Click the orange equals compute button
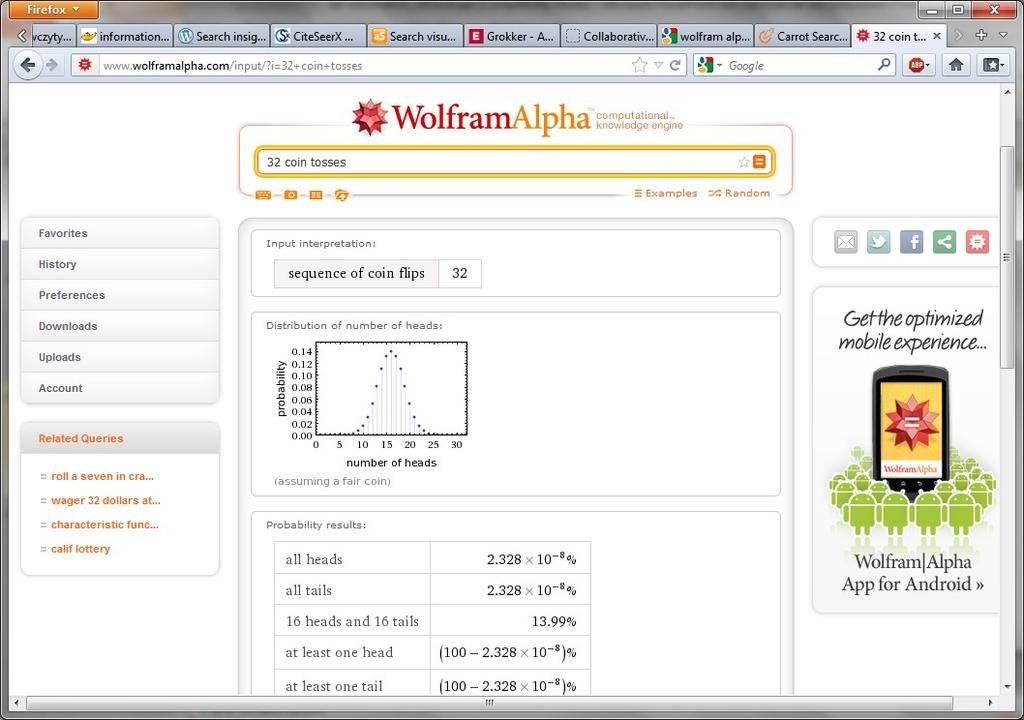The height and width of the screenshot is (720, 1024). click(x=759, y=161)
